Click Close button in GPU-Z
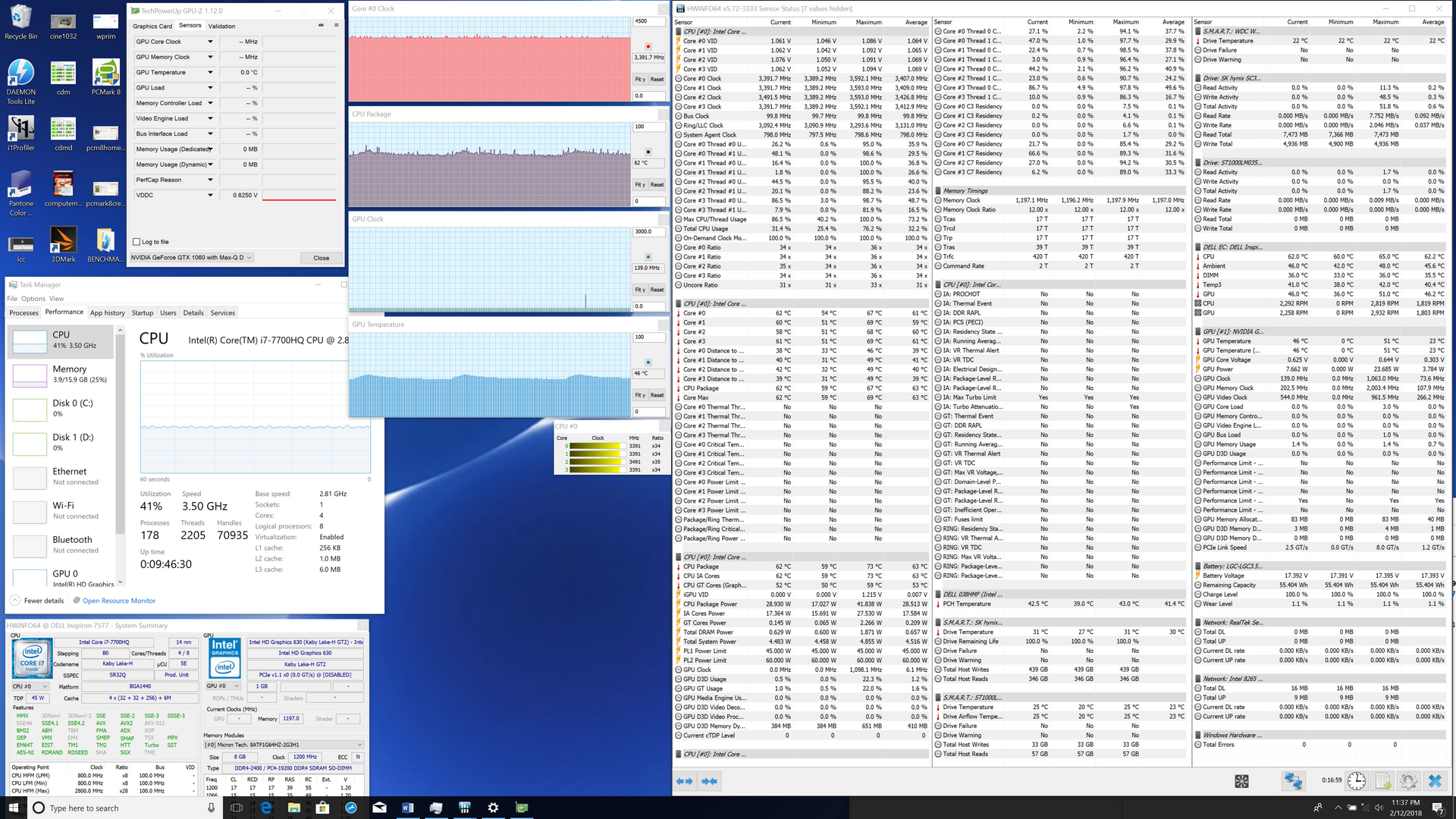 point(322,258)
